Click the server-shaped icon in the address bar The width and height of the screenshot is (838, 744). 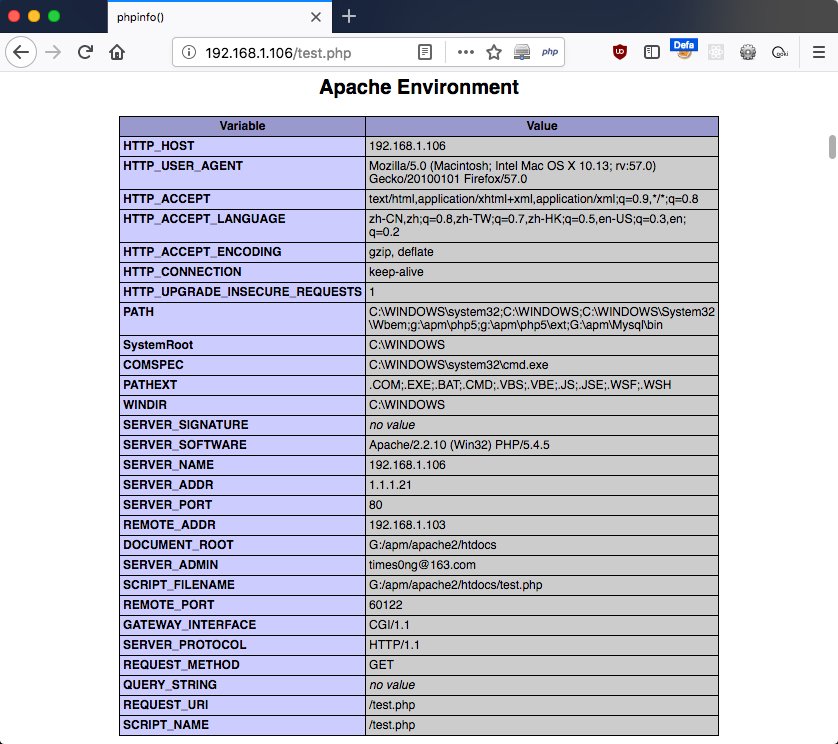click(522, 52)
